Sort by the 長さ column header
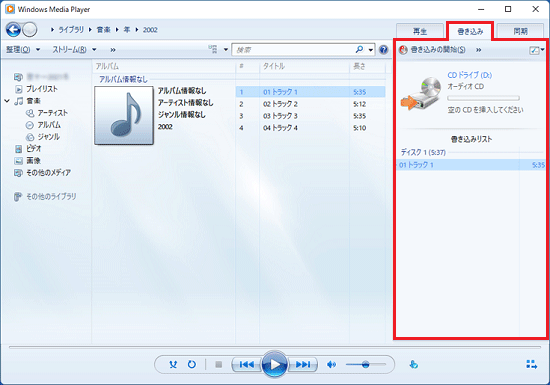This screenshot has height=385, width=550. (367, 66)
